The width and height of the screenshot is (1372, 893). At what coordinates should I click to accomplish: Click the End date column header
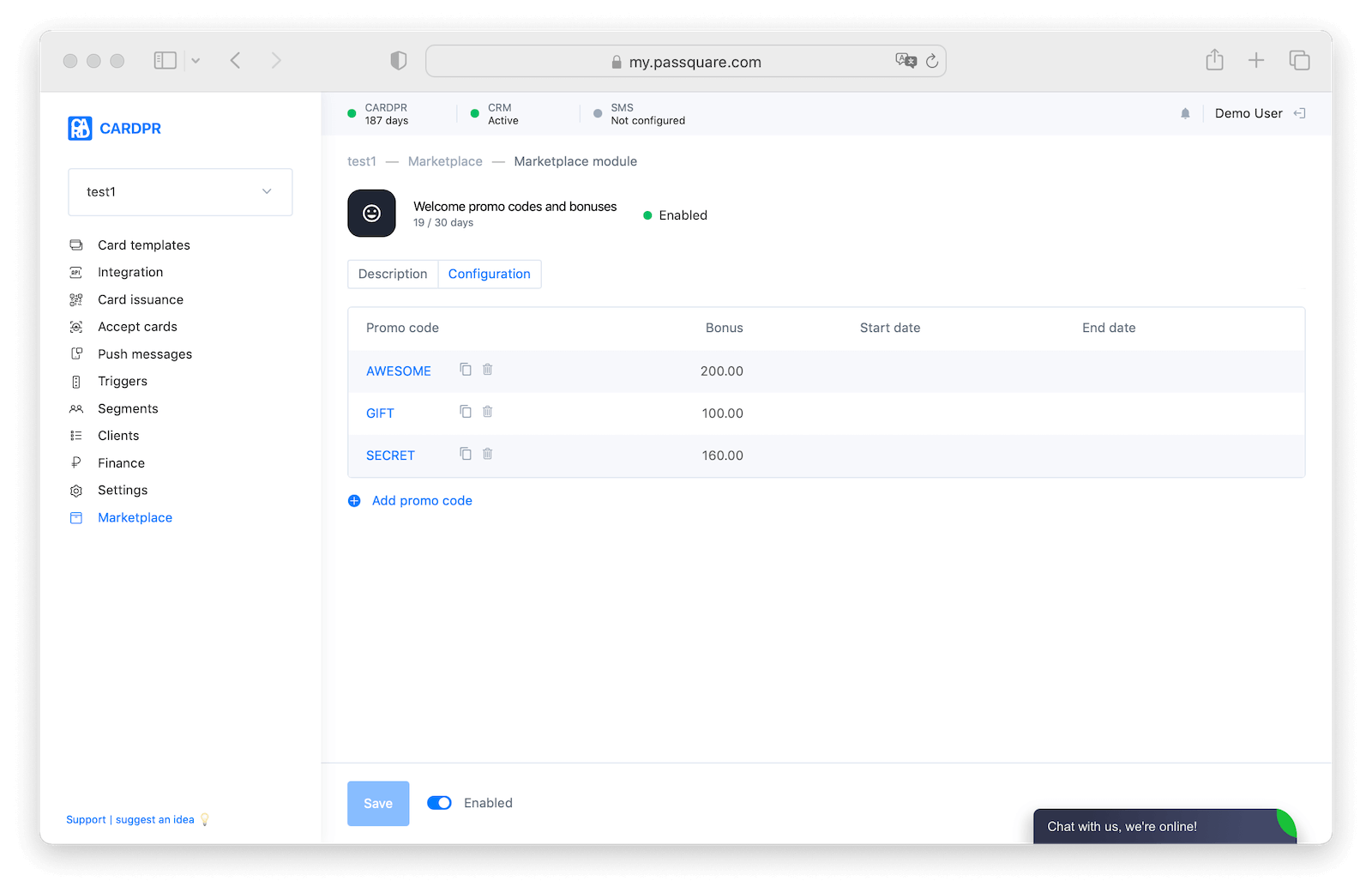(x=1109, y=328)
